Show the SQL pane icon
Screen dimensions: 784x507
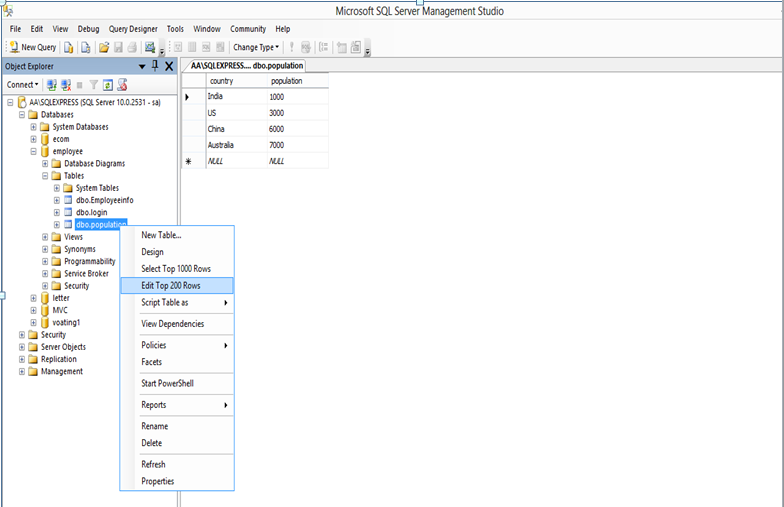(x=206, y=48)
